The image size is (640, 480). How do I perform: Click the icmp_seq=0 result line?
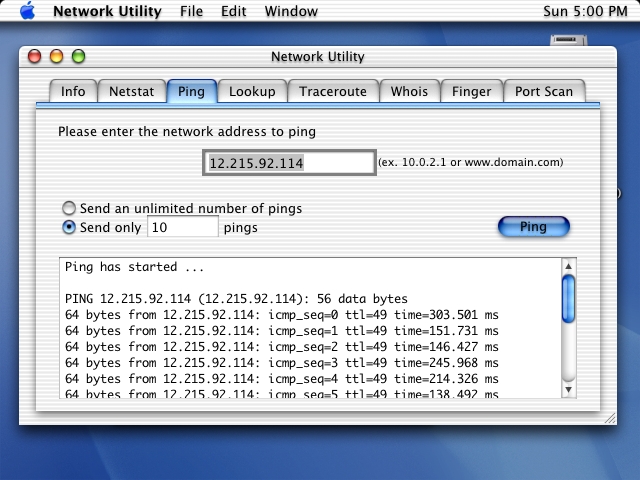pyautogui.click(x=282, y=315)
